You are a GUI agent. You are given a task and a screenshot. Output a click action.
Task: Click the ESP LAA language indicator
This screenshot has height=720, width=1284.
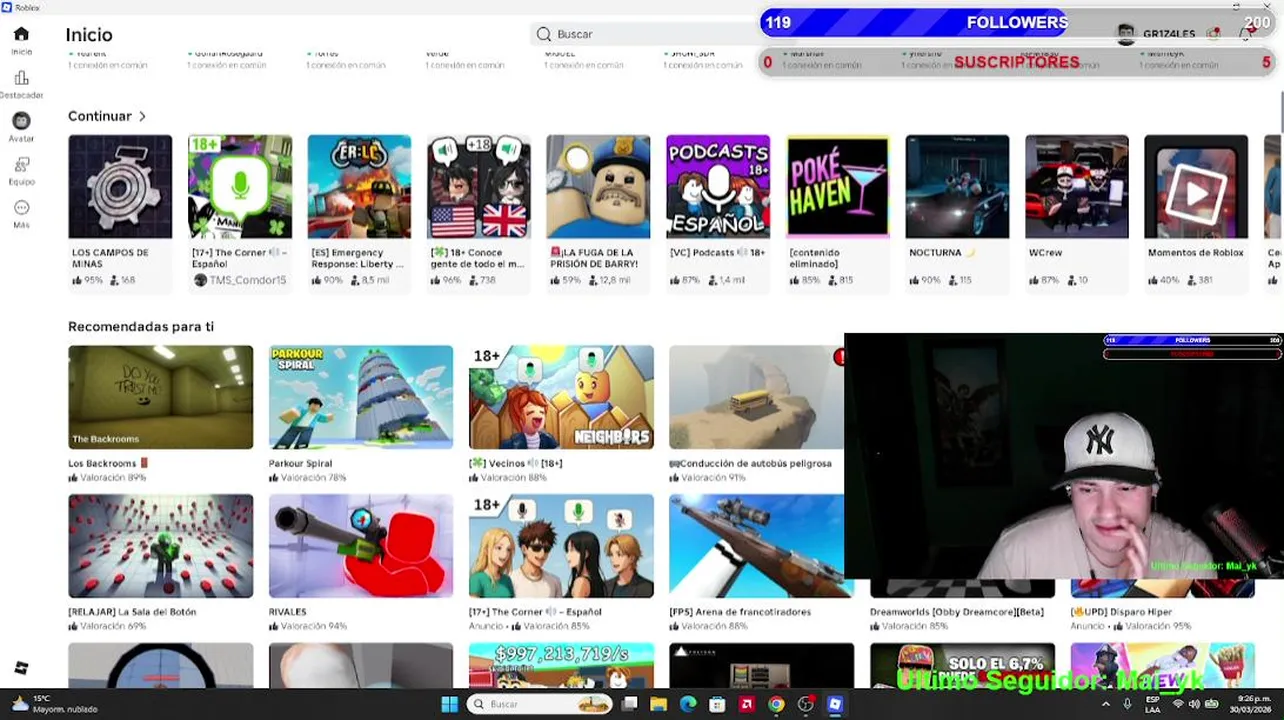1153,704
